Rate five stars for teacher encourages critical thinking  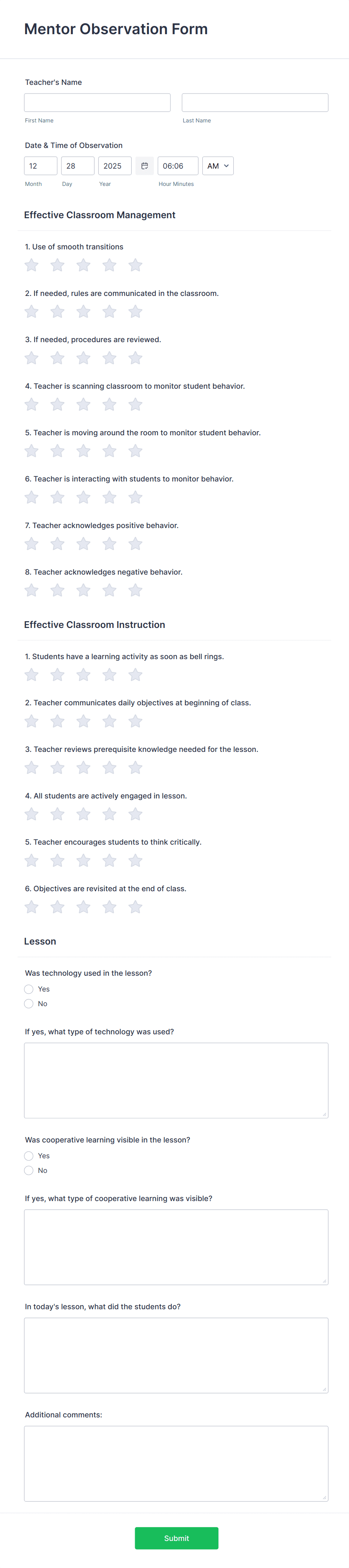pos(135,860)
